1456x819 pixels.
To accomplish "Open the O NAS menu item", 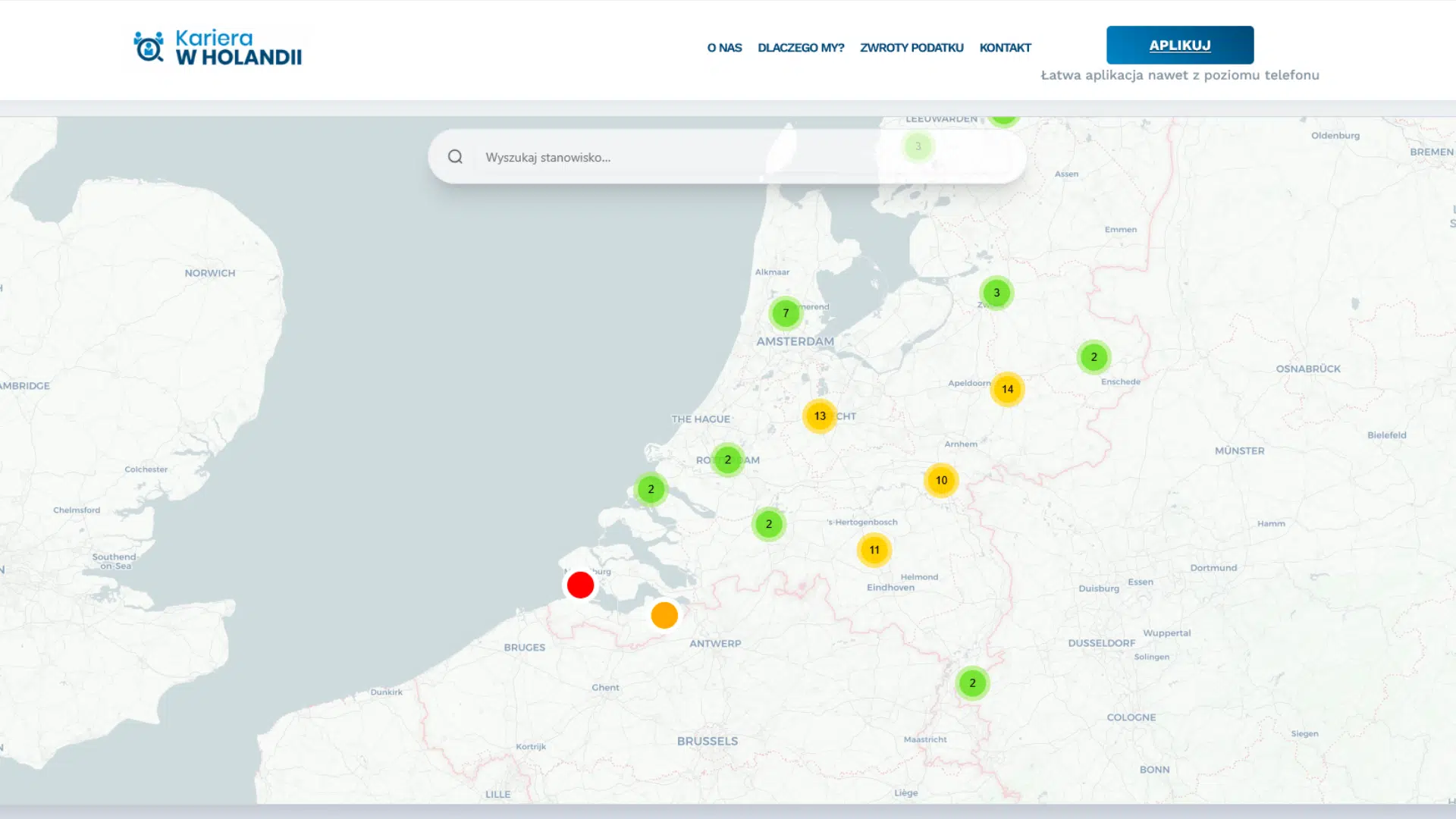I will [724, 48].
